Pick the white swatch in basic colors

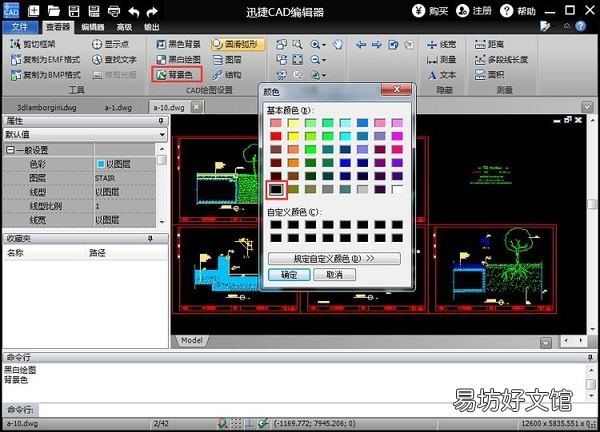click(397, 189)
